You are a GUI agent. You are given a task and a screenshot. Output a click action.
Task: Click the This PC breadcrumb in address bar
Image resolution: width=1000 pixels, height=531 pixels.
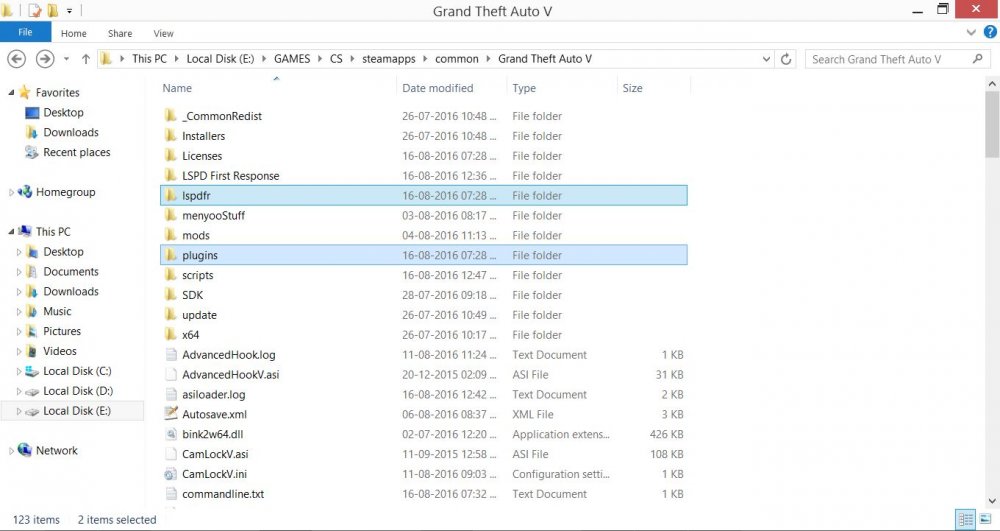pos(149,59)
